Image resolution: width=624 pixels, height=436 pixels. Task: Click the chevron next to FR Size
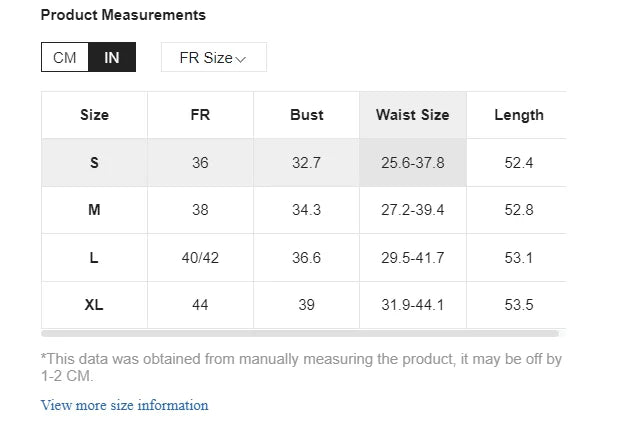[241, 59]
